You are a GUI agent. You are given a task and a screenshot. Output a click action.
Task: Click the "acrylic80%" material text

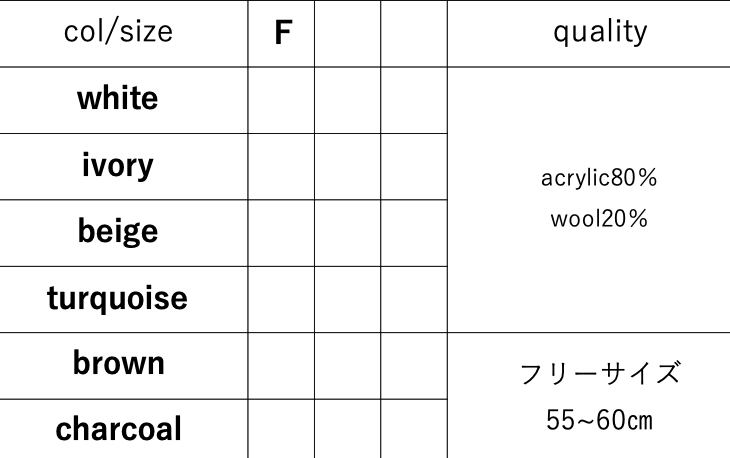(599, 179)
